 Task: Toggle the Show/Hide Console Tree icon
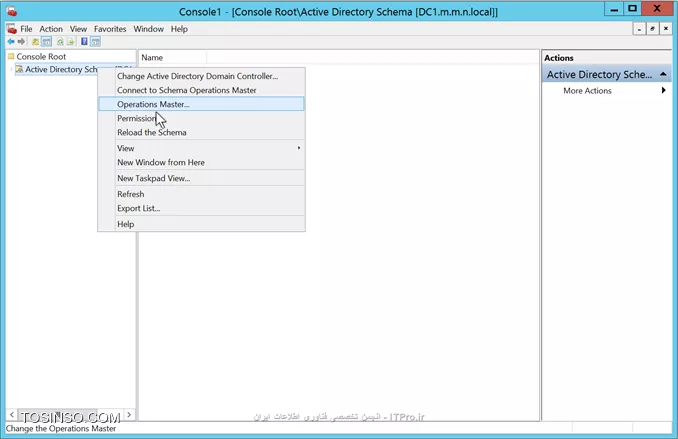(46, 42)
